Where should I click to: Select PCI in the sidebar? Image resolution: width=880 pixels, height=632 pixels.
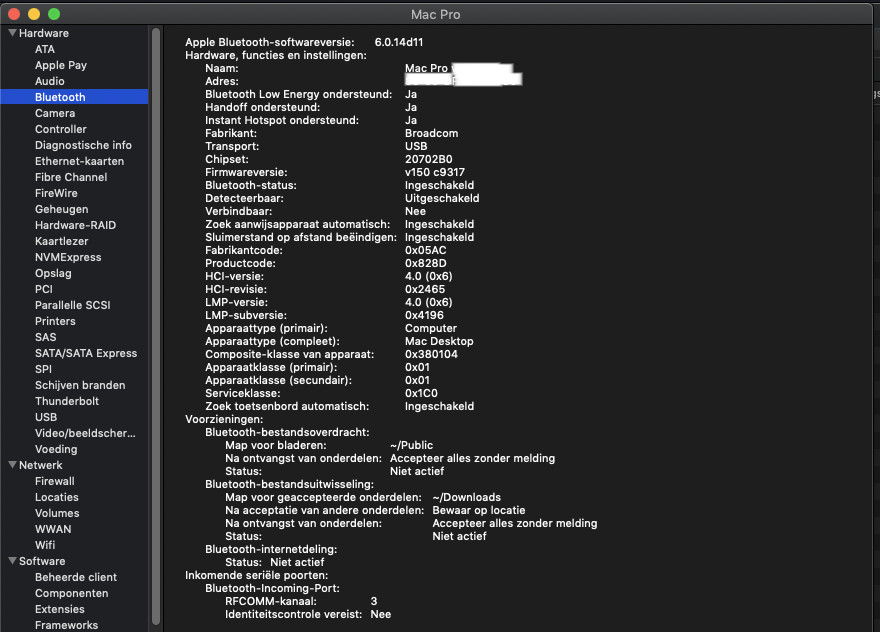pyautogui.click(x=43, y=289)
